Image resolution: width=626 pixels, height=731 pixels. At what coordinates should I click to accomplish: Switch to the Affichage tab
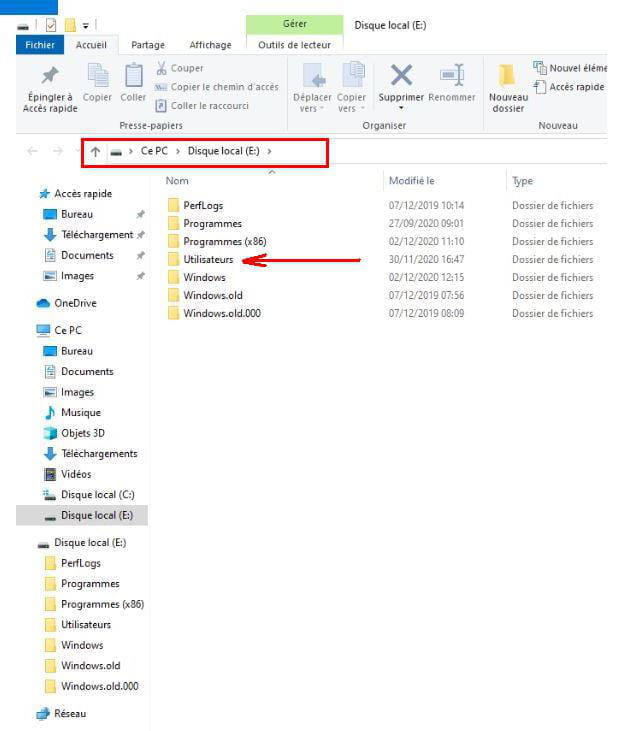pyautogui.click(x=210, y=45)
